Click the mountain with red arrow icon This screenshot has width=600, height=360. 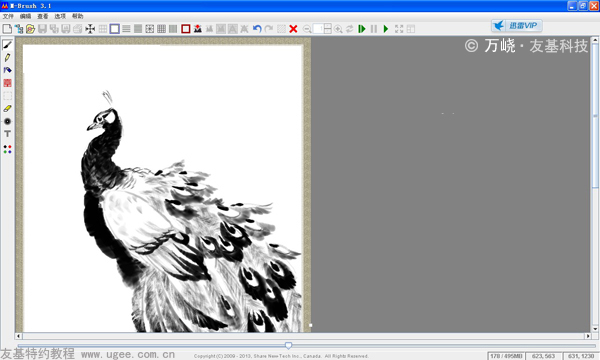coord(197,29)
